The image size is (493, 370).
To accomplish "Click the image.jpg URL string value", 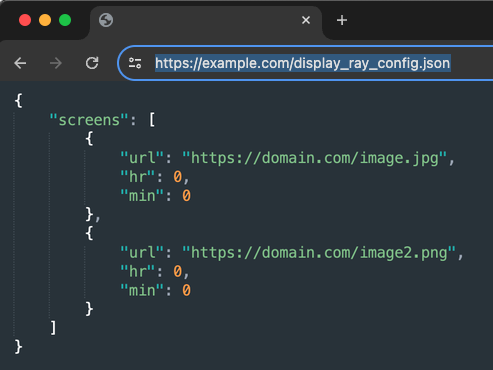I will [x=314, y=158].
